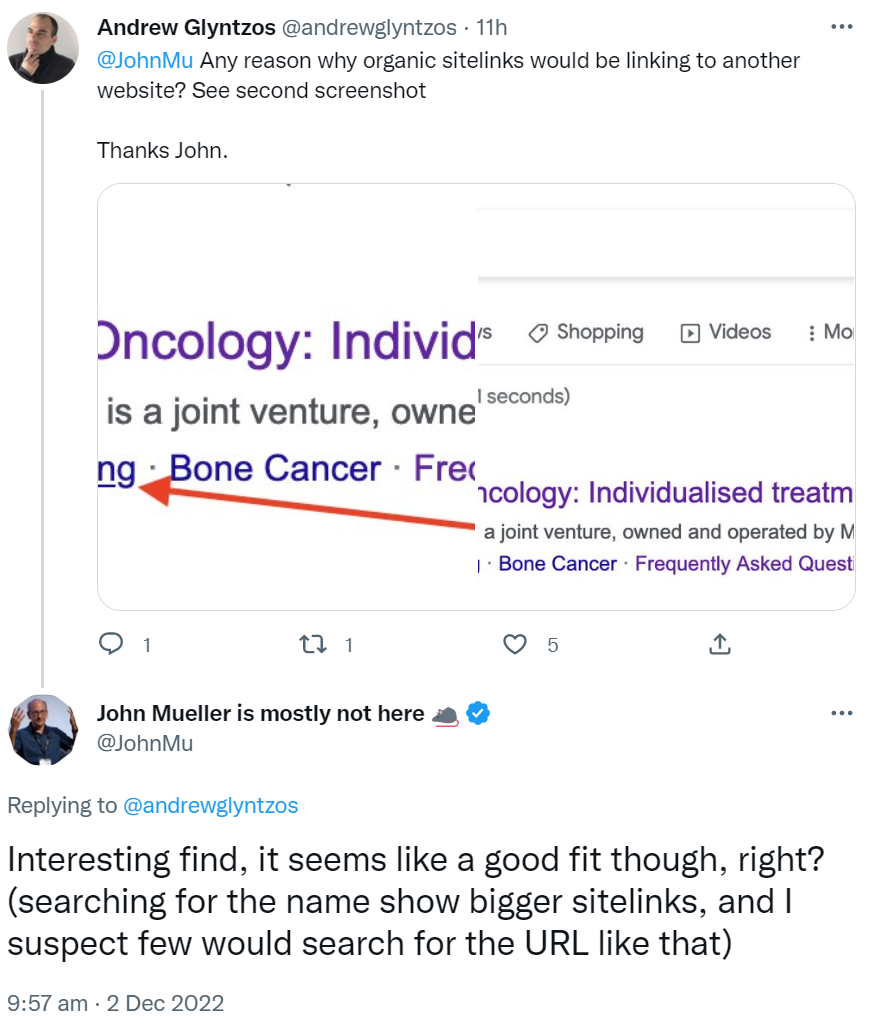871x1036 pixels.
Task: Click John Mueller's profile avatar
Action: pyautogui.click(x=42, y=729)
